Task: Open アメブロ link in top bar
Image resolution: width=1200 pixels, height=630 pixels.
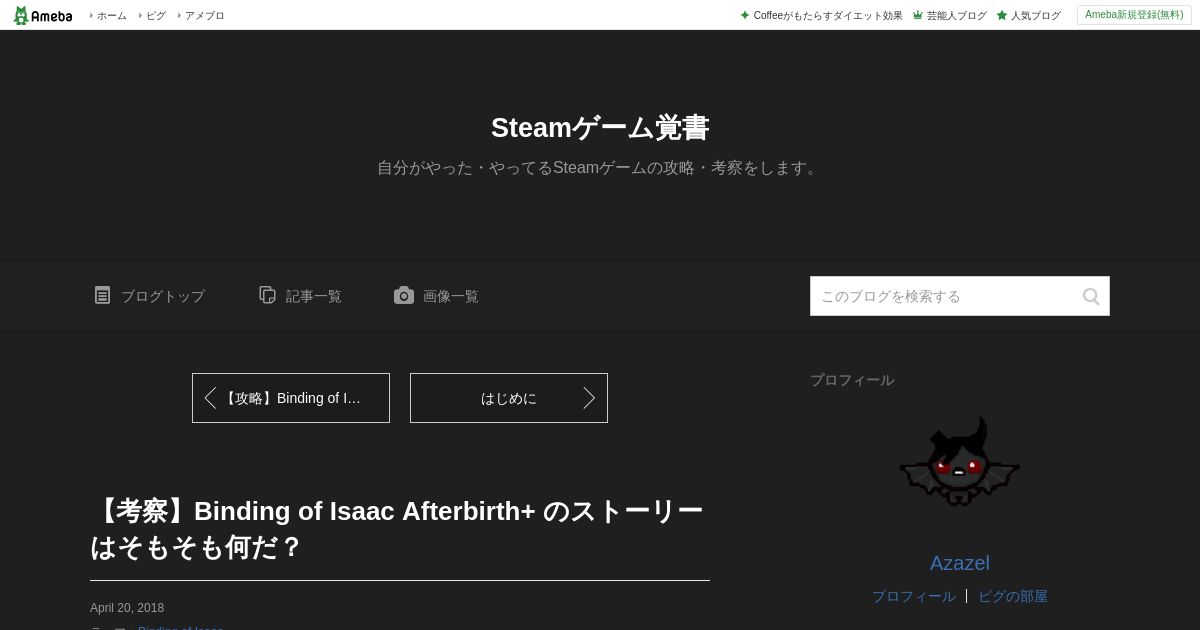Action: (x=204, y=16)
